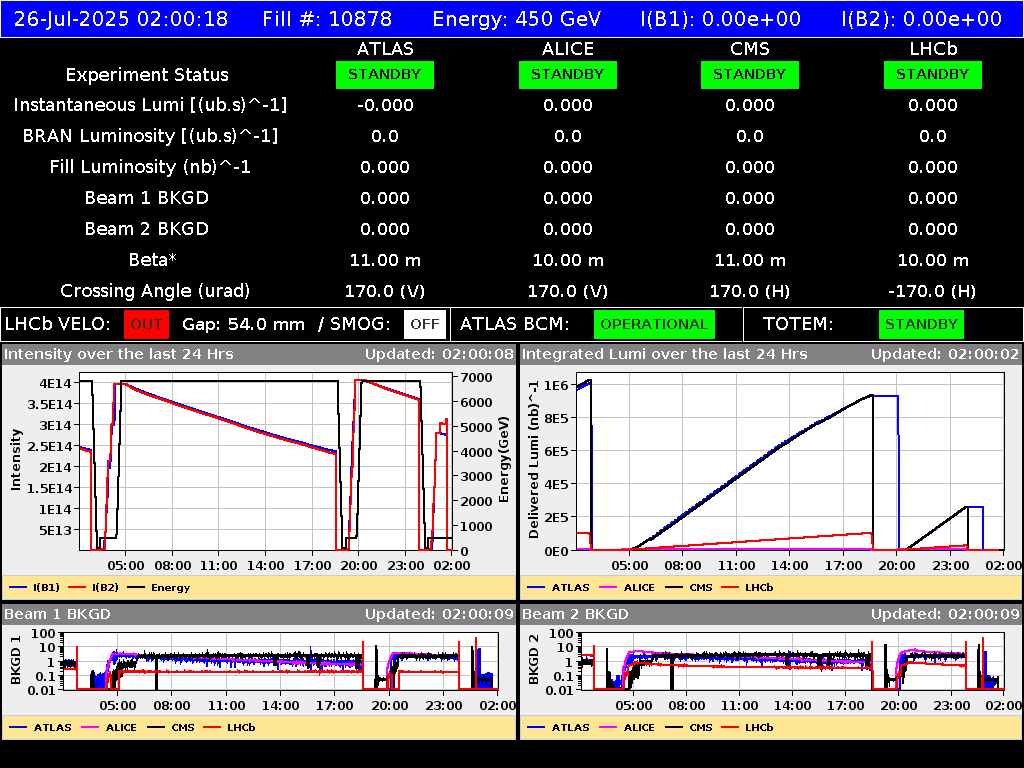The width and height of the screenshot is (1024, 768).
Task: Click ATLAS legend in Beam 1 BKGD plot
Action: 40,728
